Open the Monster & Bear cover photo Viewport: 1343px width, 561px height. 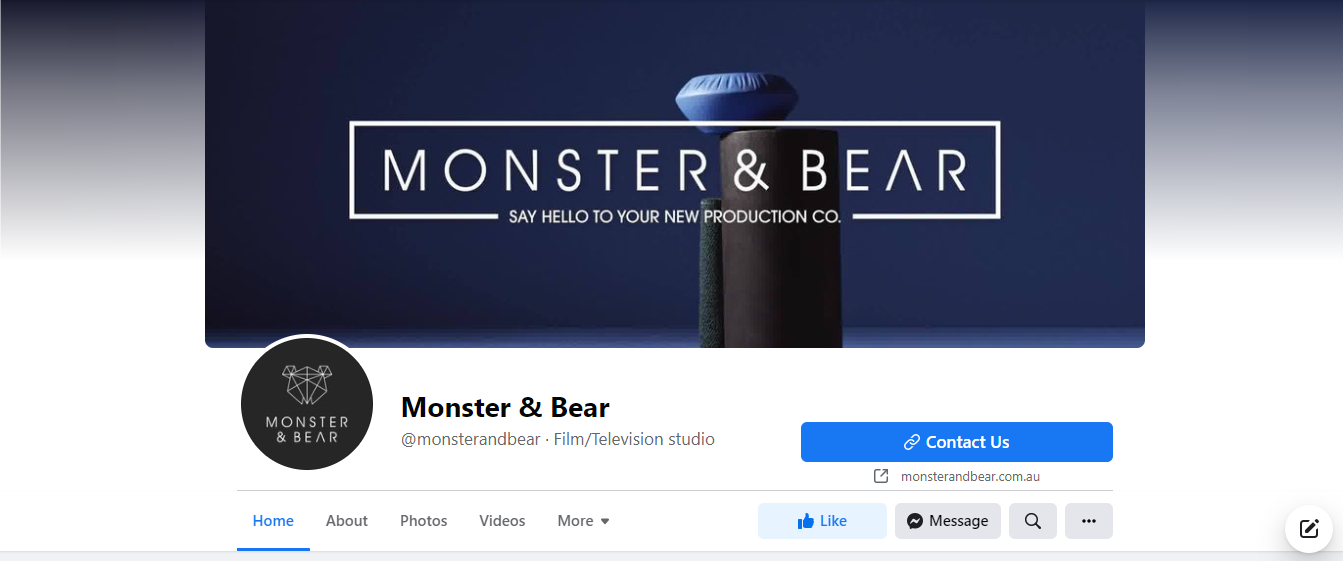point(675,174)
